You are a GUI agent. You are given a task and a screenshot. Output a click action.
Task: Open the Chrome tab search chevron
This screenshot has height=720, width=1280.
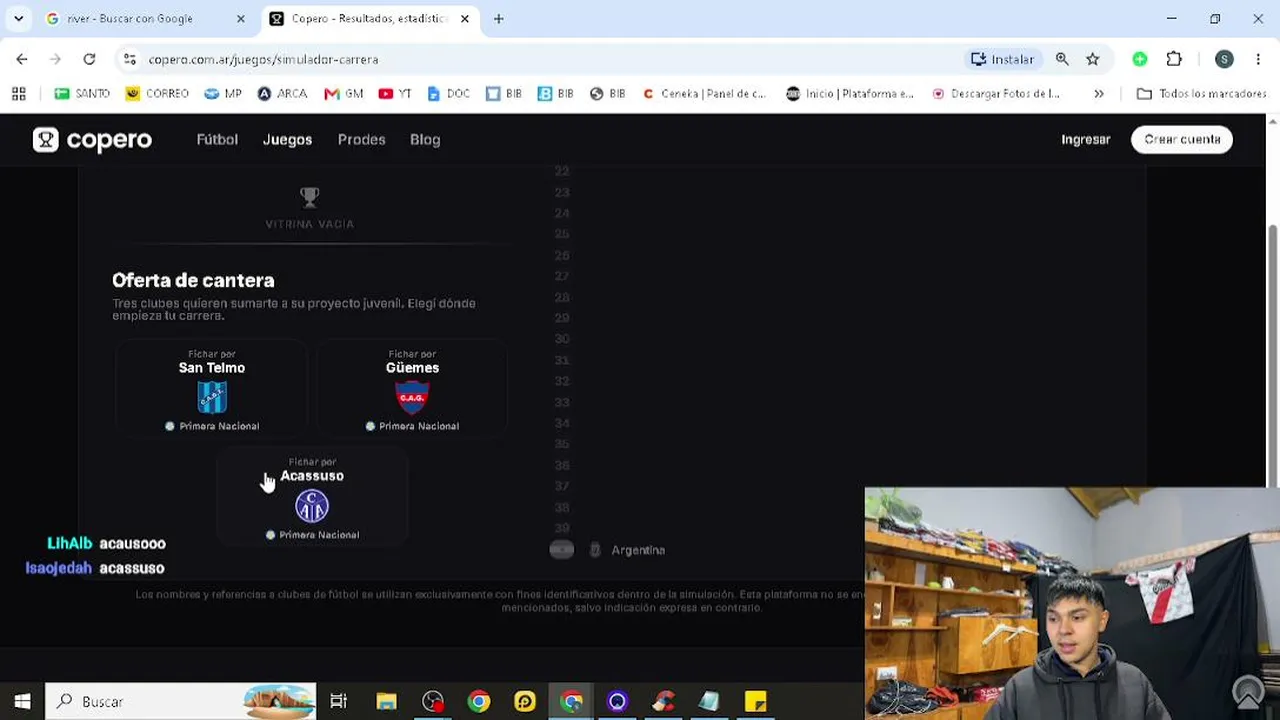(18, 19)
